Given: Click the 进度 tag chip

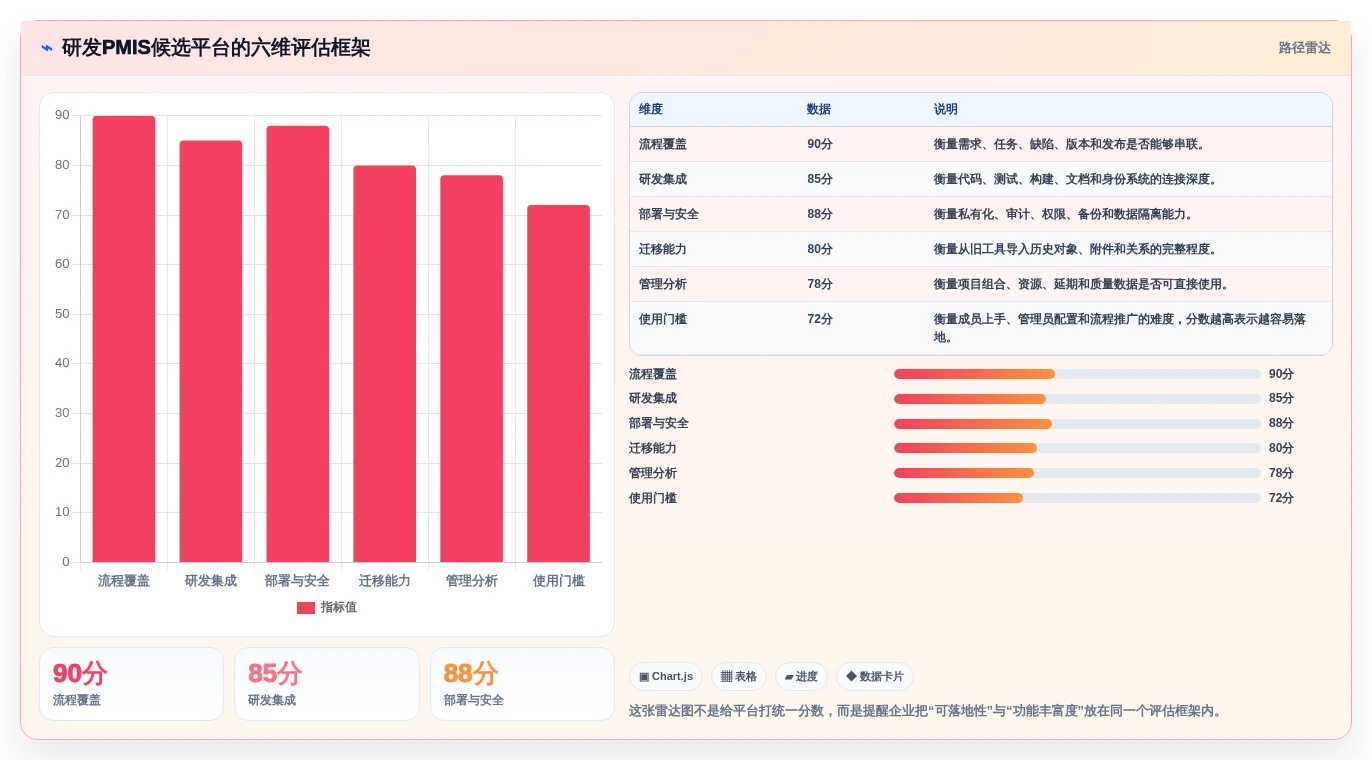Looking at the screenshot, I should (801, 677).
